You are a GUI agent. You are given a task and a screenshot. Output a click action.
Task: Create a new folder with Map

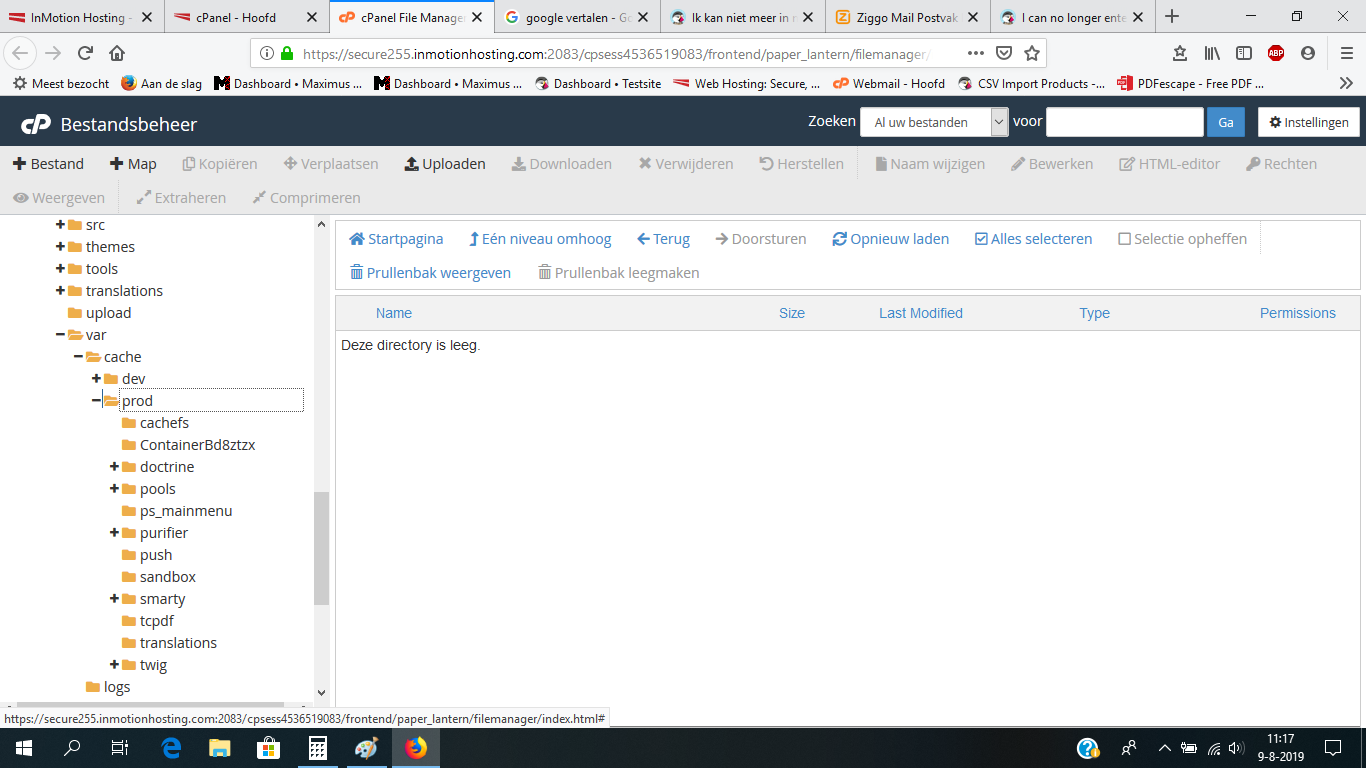click(x=133, y=164)
